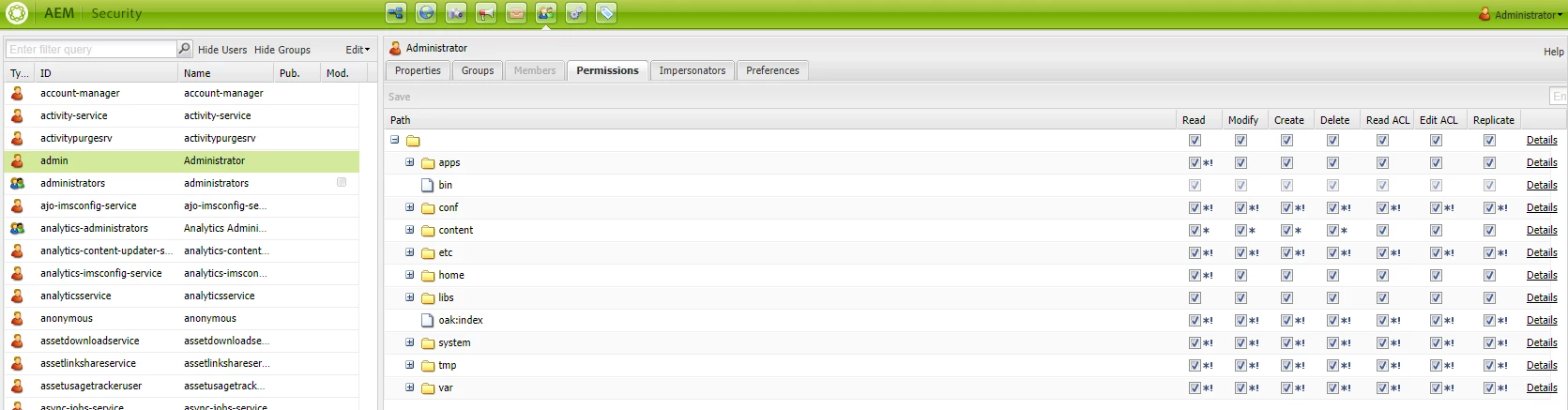Switch to the Preferences tab
Image resolution: width=1568 pixels, height=410 pixels.
pos(772,70)
